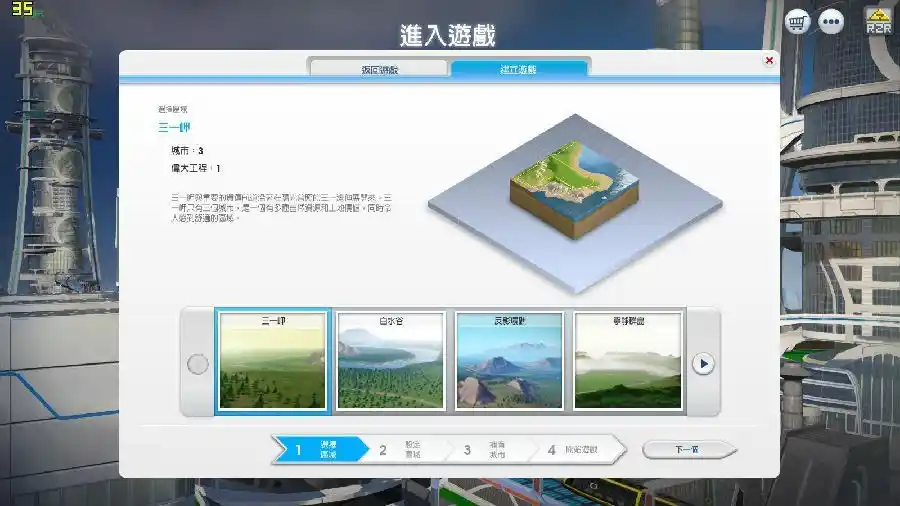900x506 pixels.
Task: Click the left round scroll button in carousel
Action: (x=198, y=364)
